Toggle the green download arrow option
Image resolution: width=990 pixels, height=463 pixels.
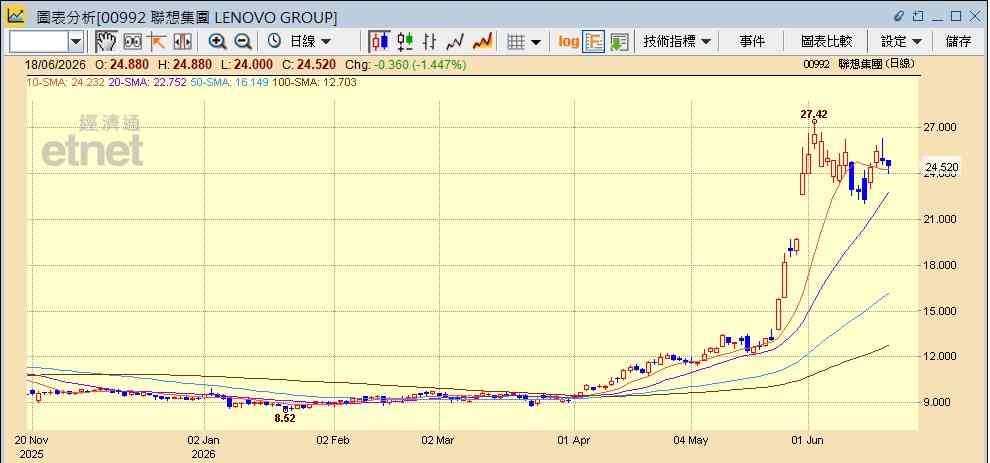point(619,42)
